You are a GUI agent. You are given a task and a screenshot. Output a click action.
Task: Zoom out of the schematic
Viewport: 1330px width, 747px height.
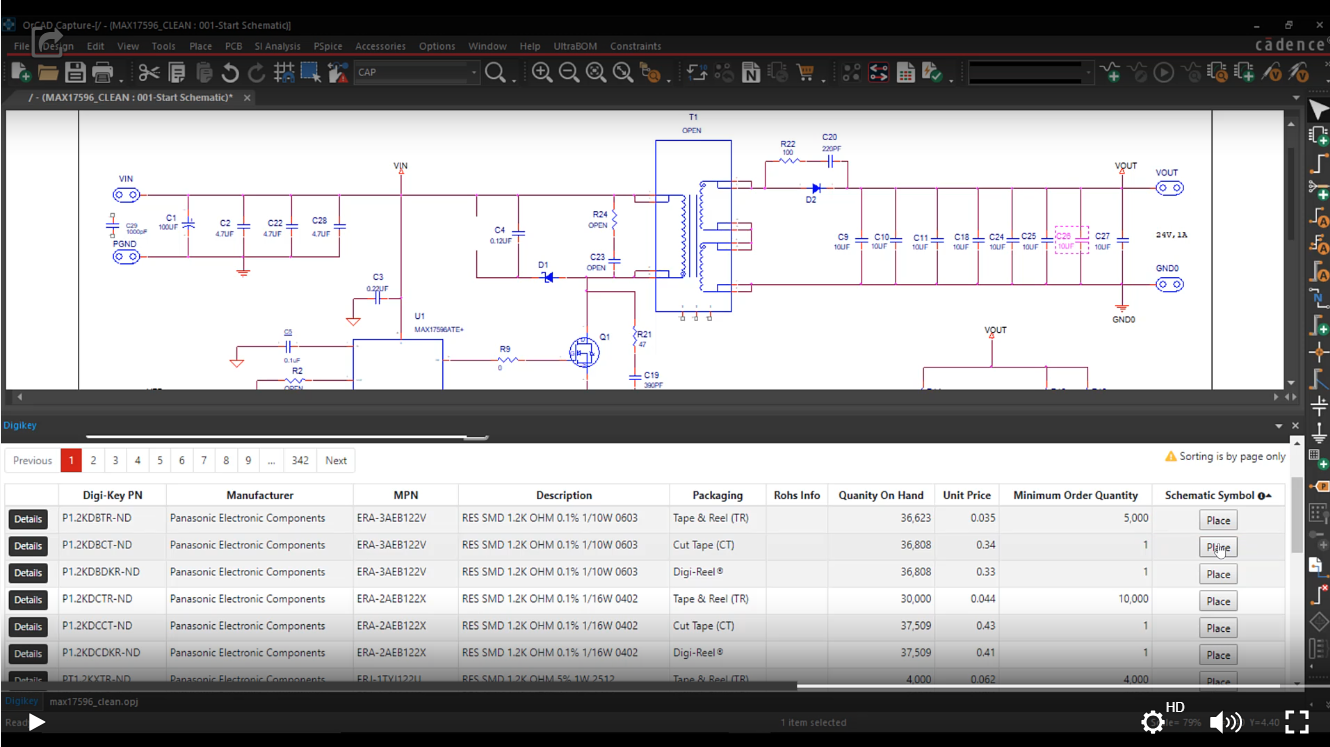coord(569,72)
